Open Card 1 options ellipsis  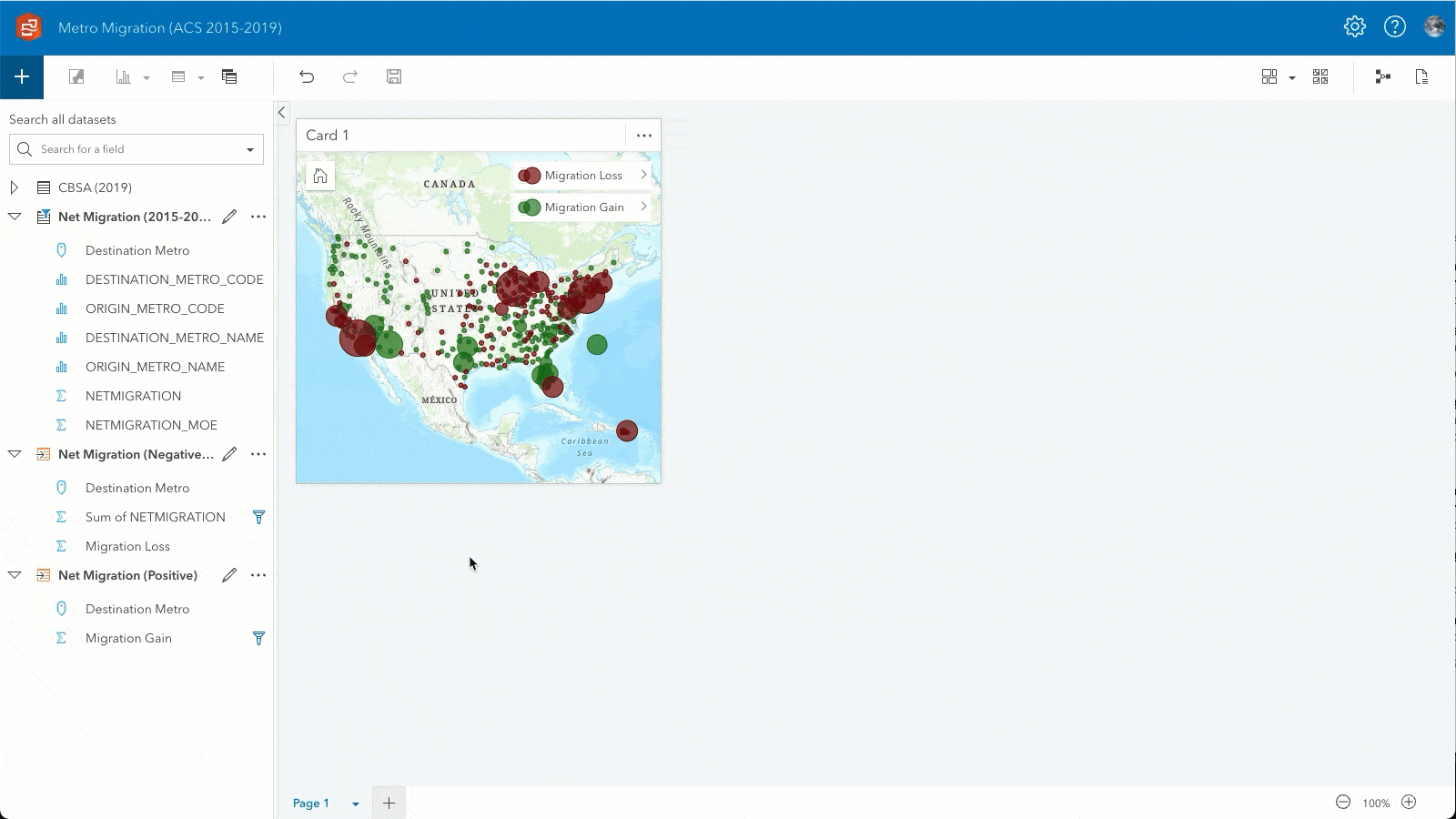(644, 136)
